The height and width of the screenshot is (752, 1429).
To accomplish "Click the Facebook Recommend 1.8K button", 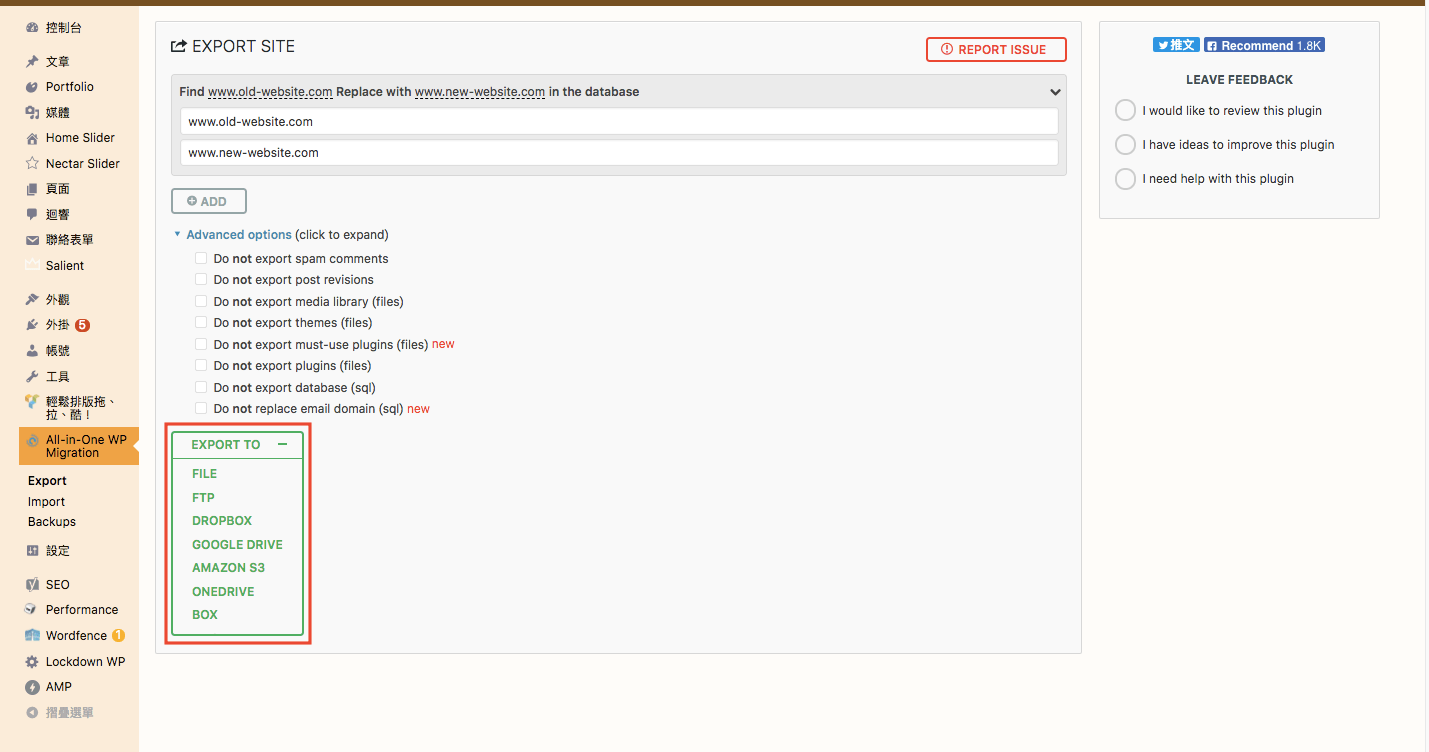I will tap(1264, 45).
